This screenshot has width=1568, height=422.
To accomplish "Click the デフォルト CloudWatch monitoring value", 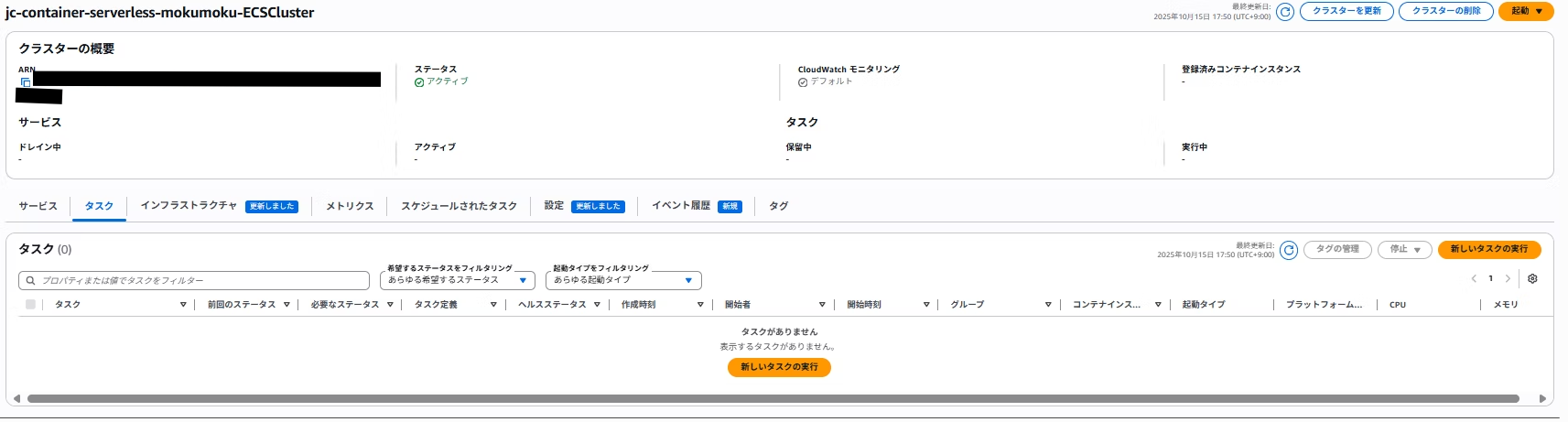I will 831,81.
